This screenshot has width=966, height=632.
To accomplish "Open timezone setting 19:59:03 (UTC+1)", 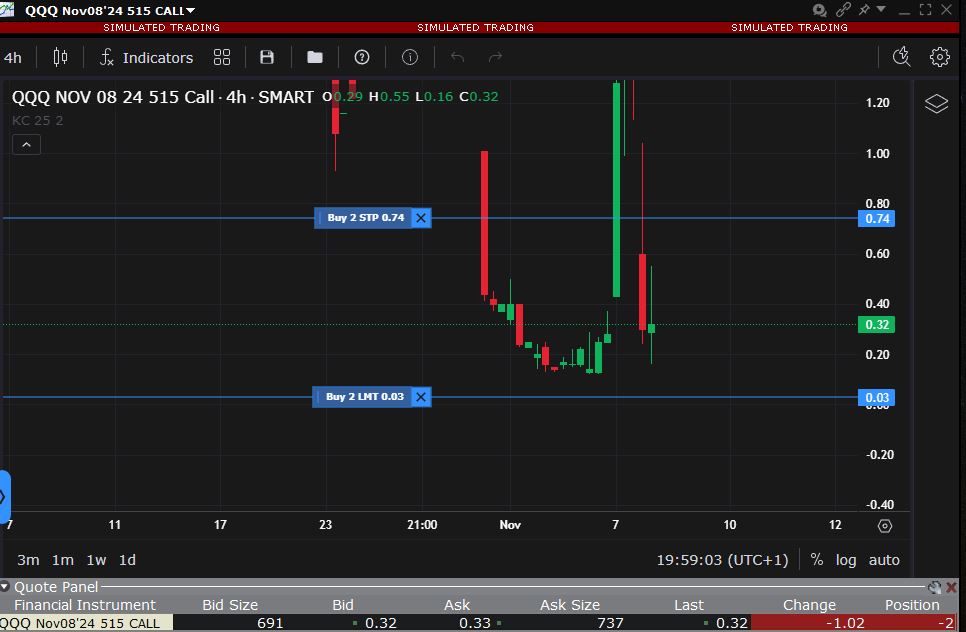I will (722, 560).
